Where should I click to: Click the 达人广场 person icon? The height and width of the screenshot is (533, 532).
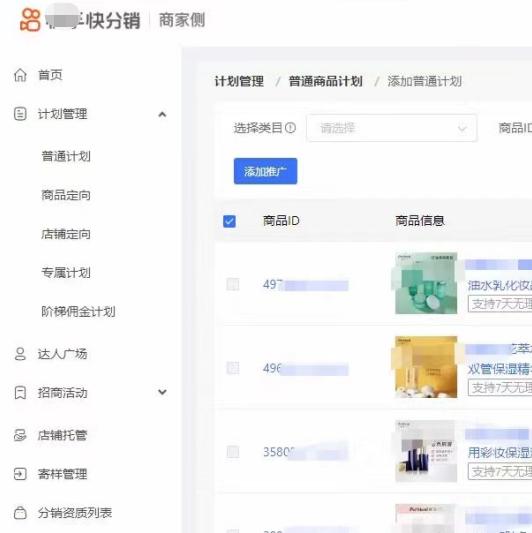pos(20,354)
